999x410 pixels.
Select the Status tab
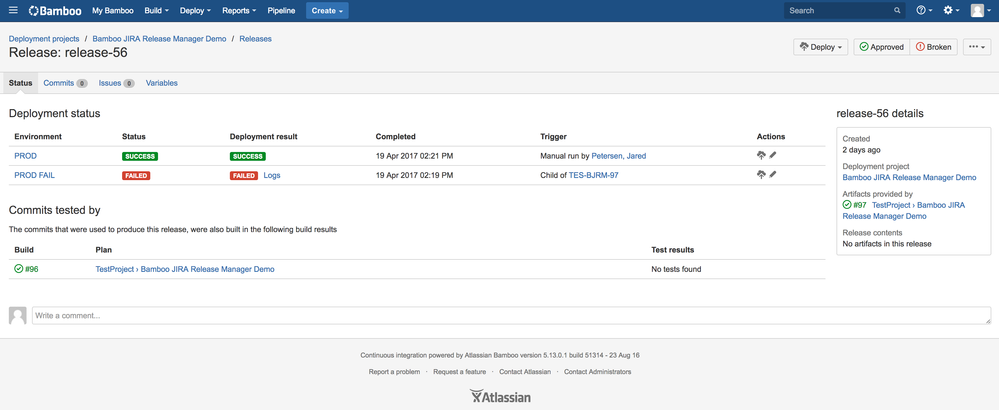coord(20,83)
